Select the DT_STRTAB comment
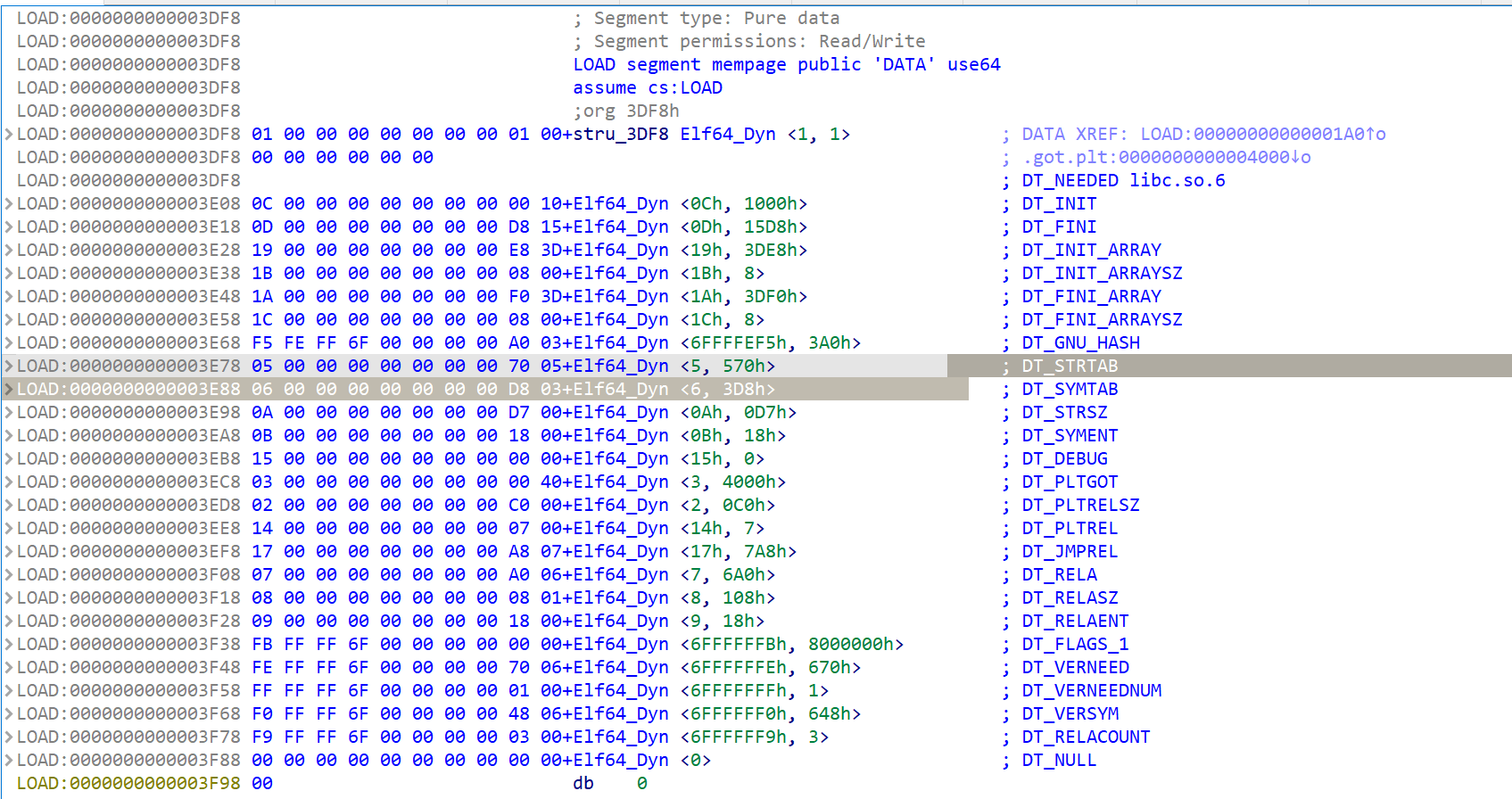 pos(1070,366)
